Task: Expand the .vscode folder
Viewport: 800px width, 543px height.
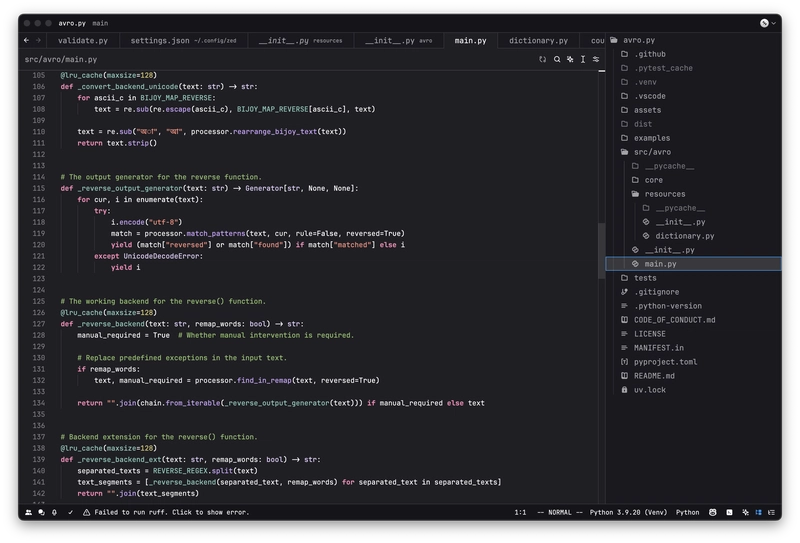Action: click(x=693, y=96)
